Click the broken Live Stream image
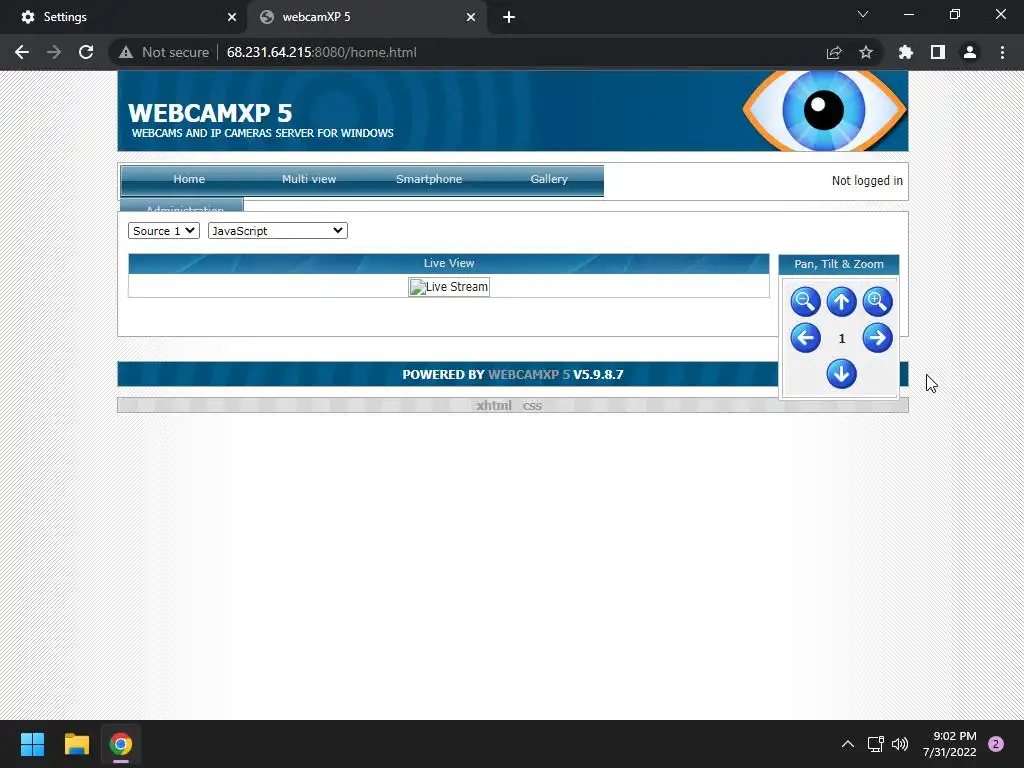The height and width of the screenshot is (768, 1024). click(449, 287)
